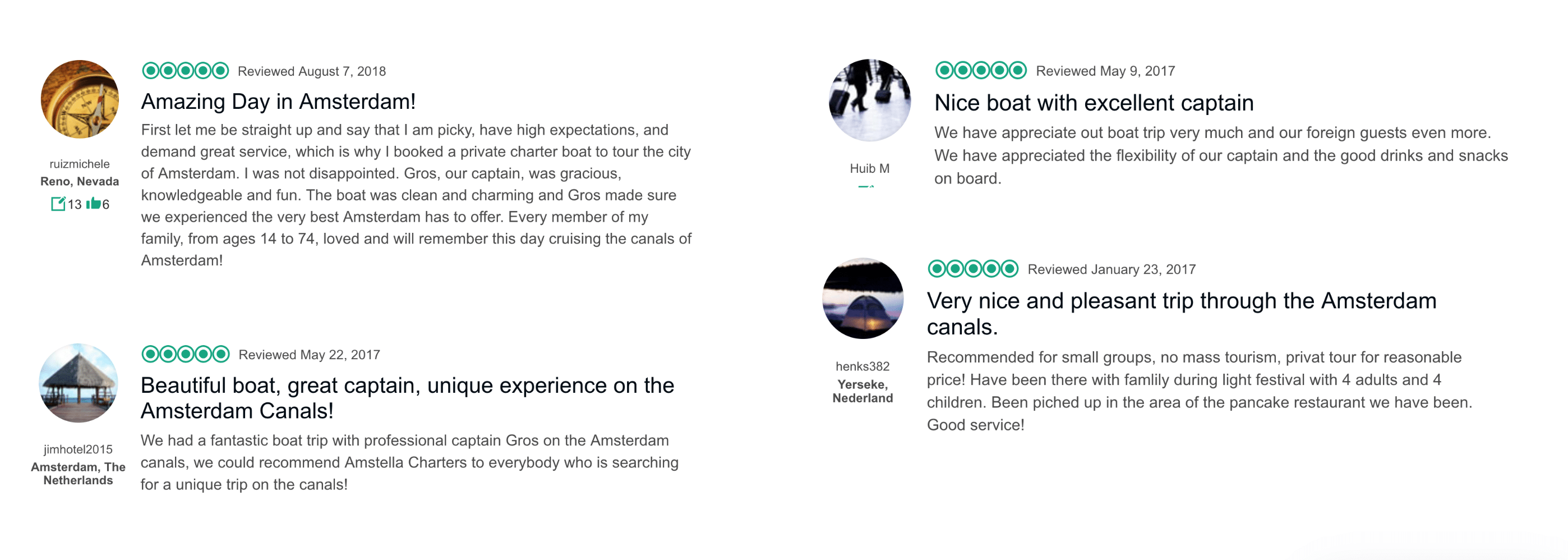Click jimhotel2015's beach hut avatar
This screenshot has height=560, width=1568.
coord(79,383)
